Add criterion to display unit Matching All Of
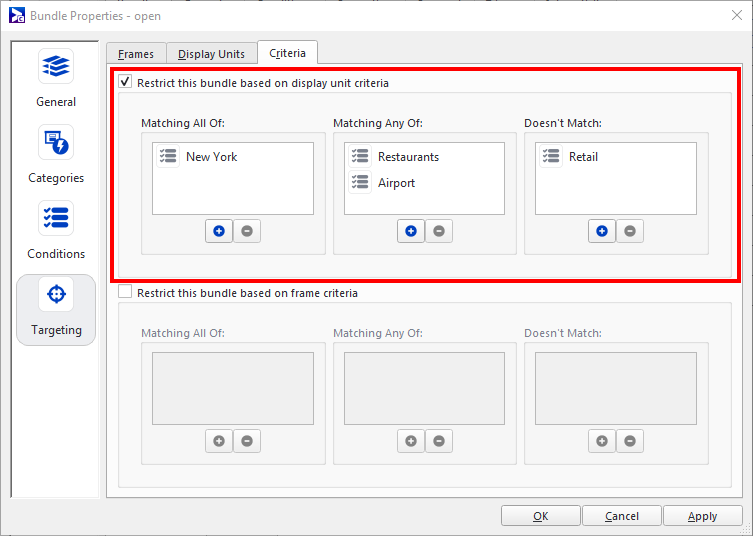753x536 pixels. coord(219,231)
